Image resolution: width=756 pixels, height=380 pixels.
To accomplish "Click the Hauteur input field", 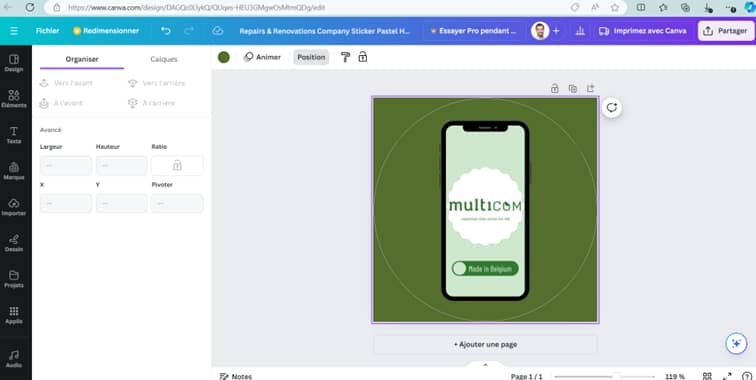I will point(122,165).
